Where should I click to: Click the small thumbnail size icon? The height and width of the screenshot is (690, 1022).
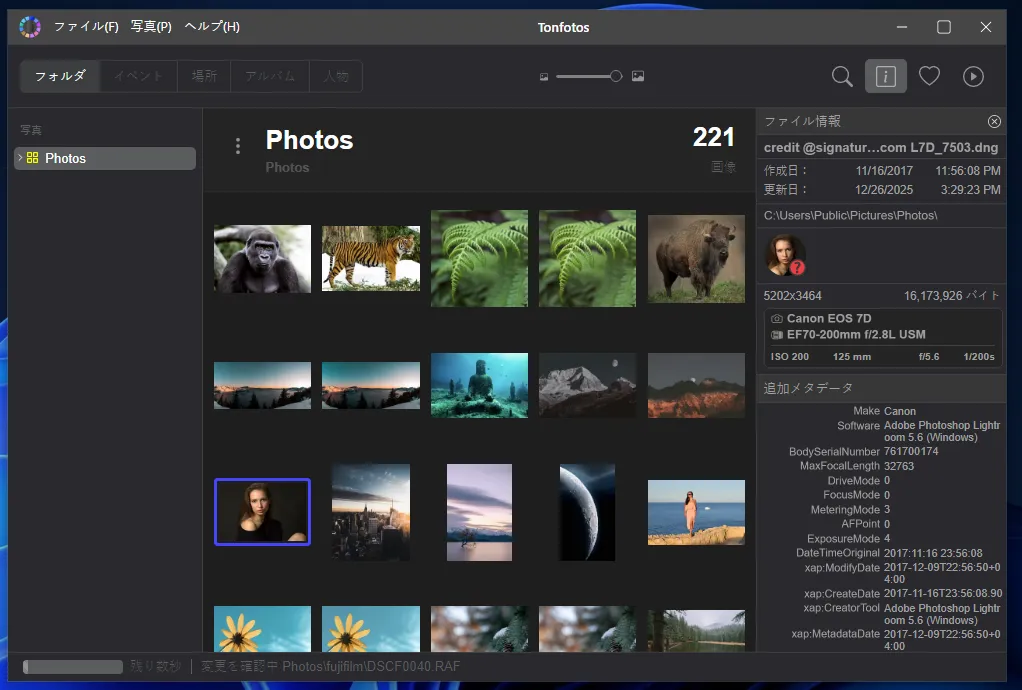(544, 76)
